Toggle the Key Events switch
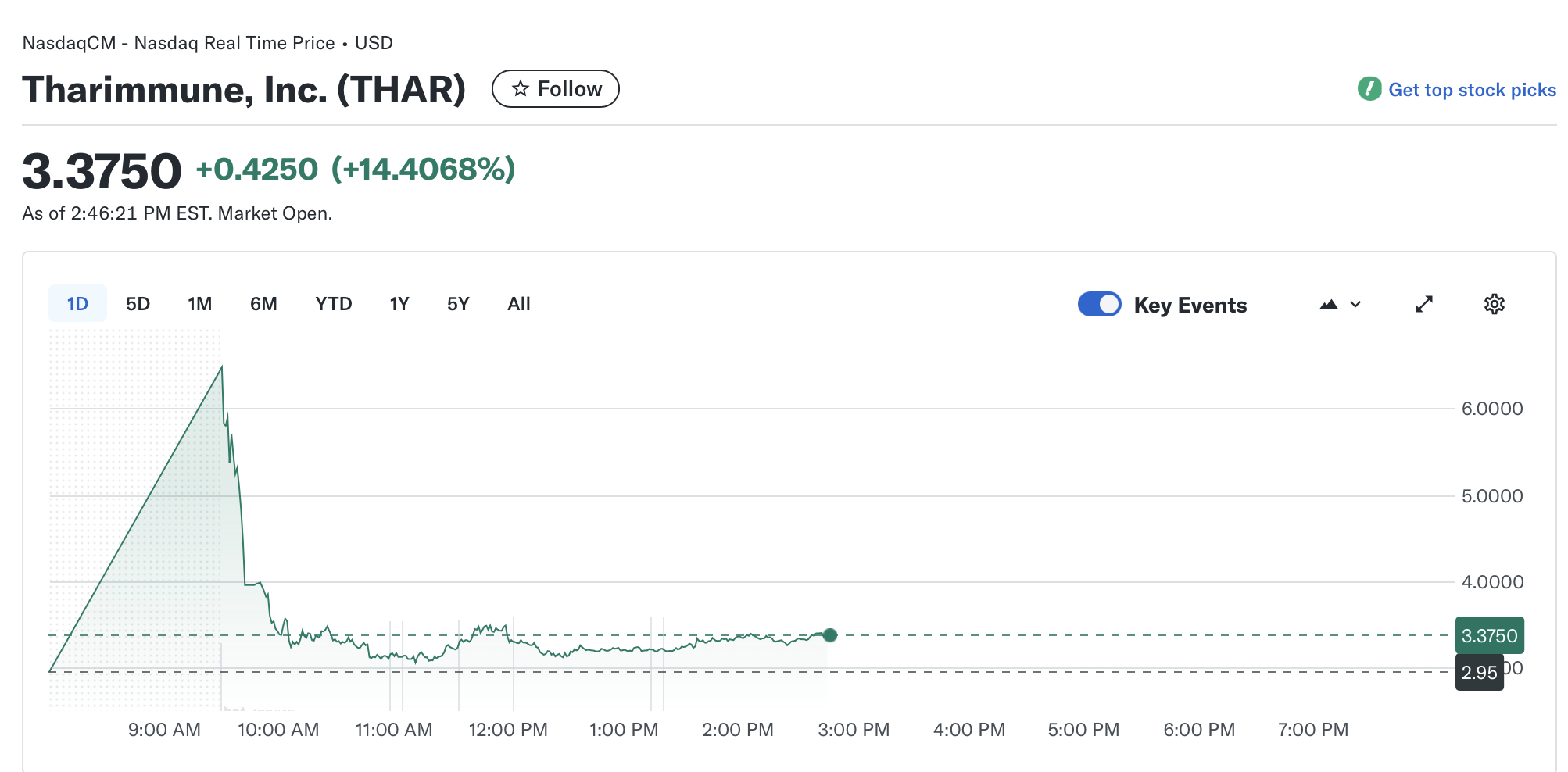Screen dimensions: 1568x772 pos(1099,304)
